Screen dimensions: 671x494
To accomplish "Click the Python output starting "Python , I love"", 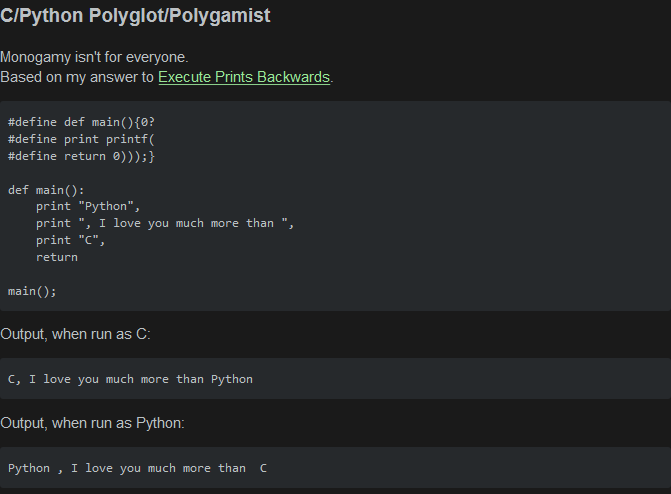I will coord(137,468).
